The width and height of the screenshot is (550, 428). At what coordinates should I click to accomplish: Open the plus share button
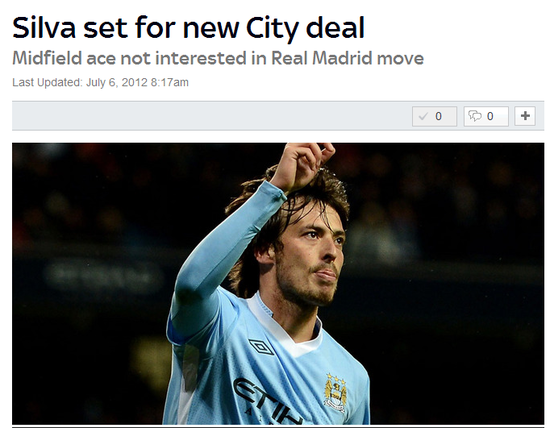[525, 116]
